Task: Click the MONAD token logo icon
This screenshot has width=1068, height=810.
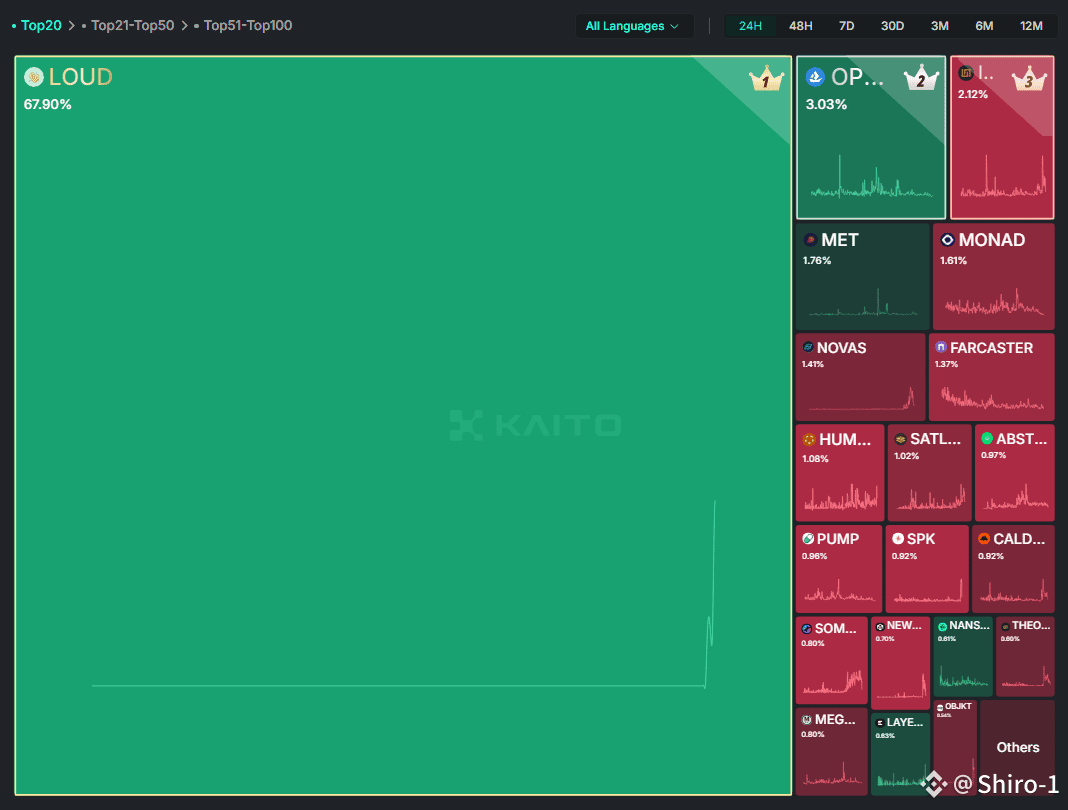Action: click(x=947, y=240)
